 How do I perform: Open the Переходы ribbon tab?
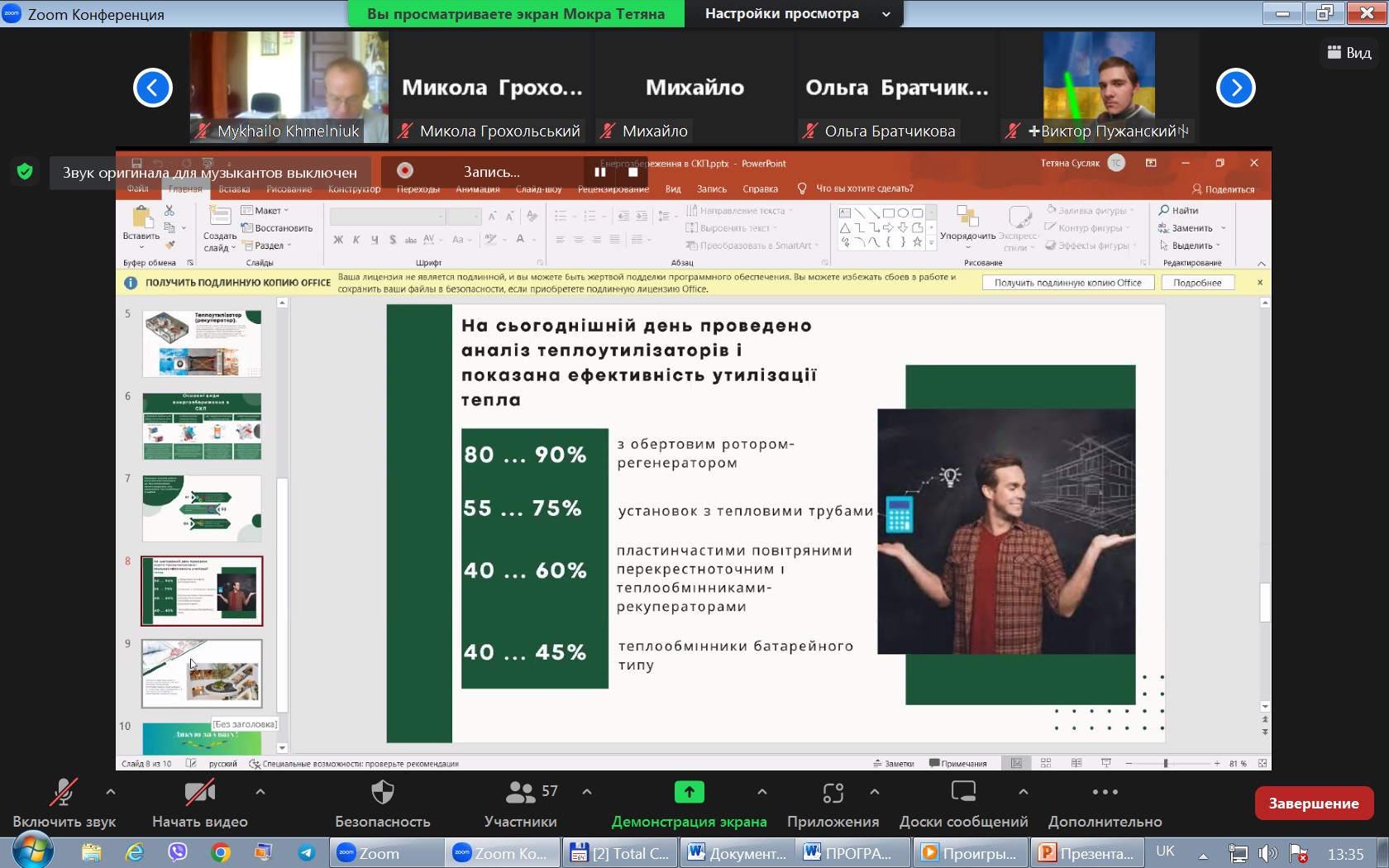(x=418, y=189)
